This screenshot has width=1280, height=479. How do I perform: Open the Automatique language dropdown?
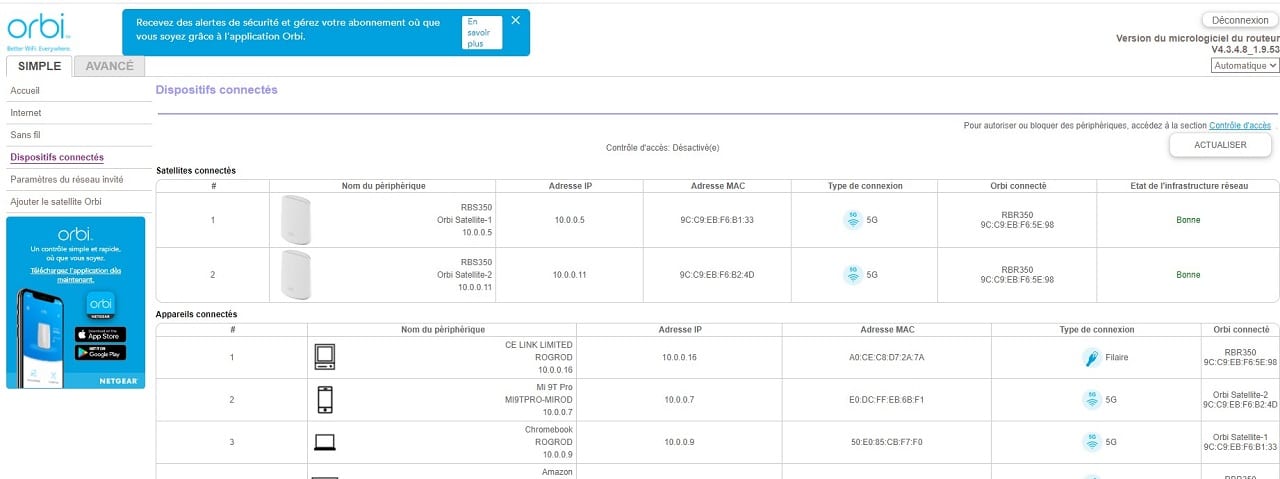pos(1245,66)
